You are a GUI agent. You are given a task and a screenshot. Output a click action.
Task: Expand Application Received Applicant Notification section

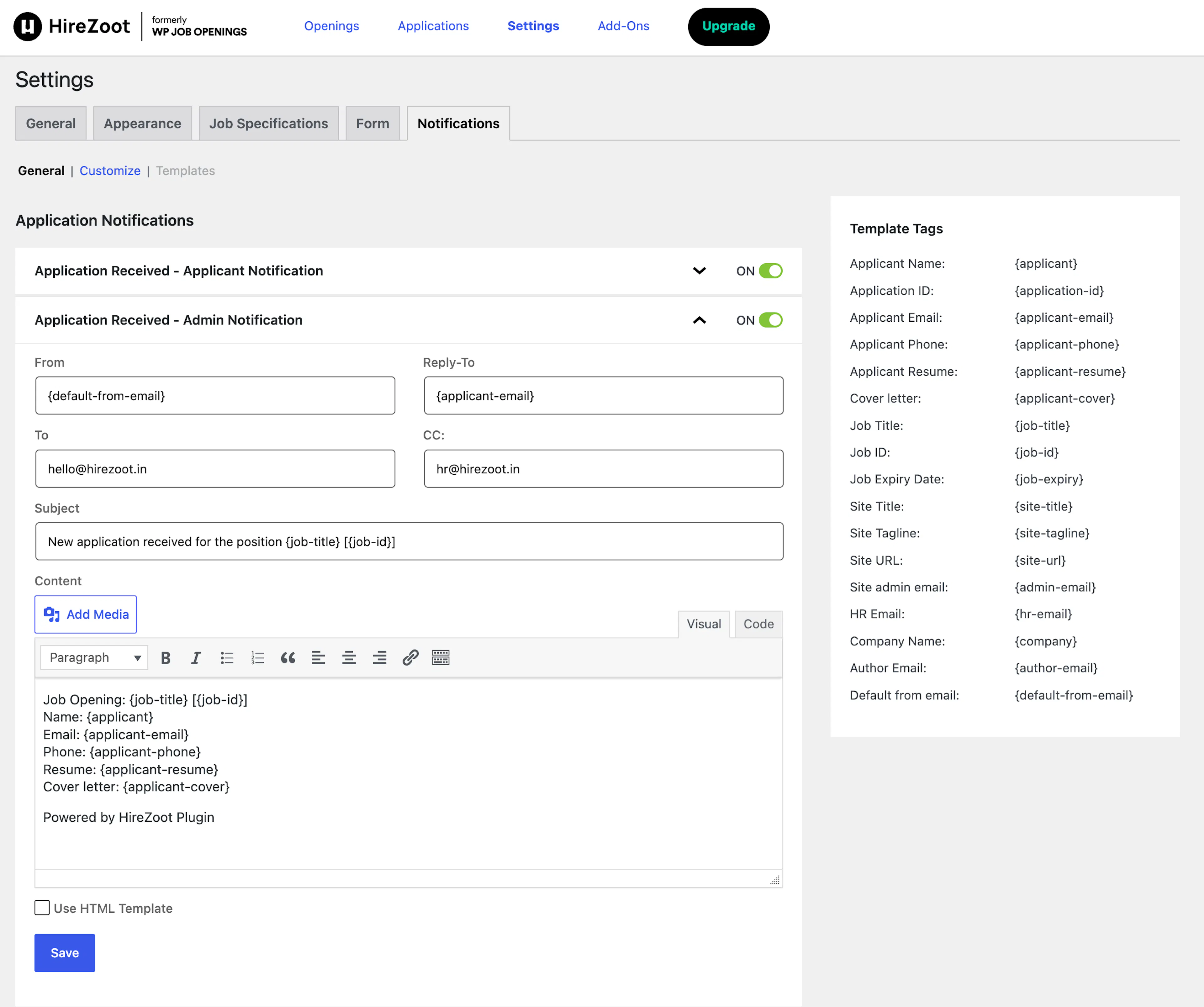click(x=700, y=271)
